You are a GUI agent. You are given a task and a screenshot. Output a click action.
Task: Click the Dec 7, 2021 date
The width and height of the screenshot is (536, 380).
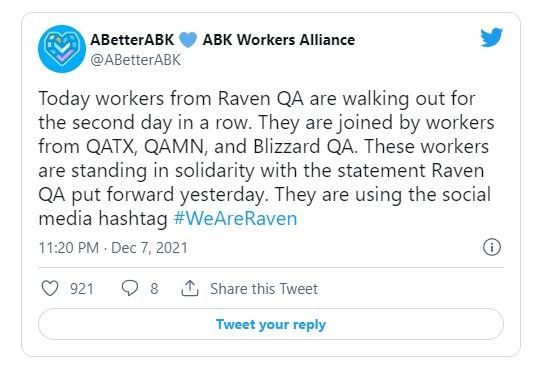[x=149, y=248]
